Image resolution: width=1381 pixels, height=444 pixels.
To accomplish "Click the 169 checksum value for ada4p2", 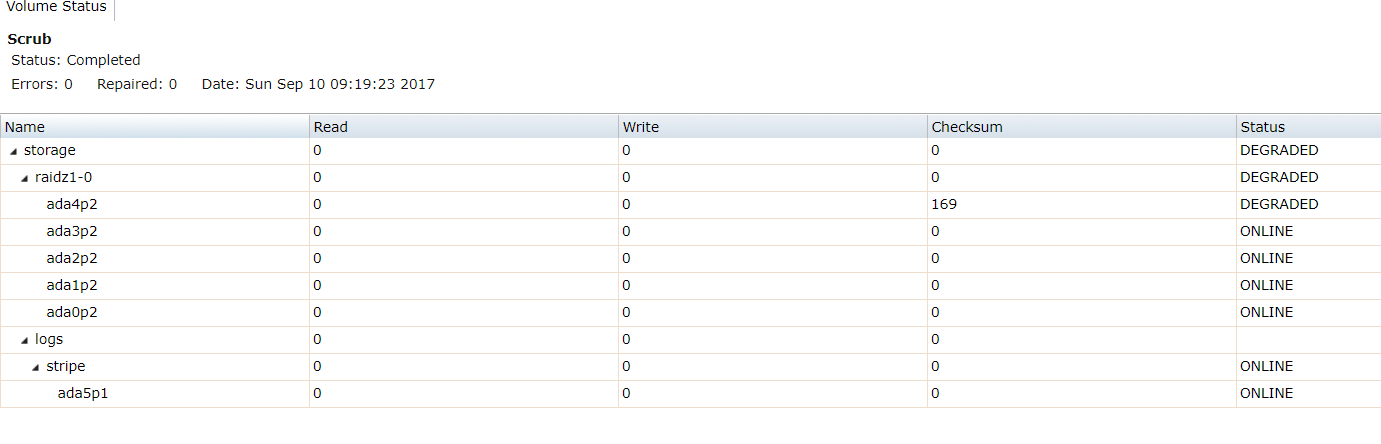I will 943,205.
